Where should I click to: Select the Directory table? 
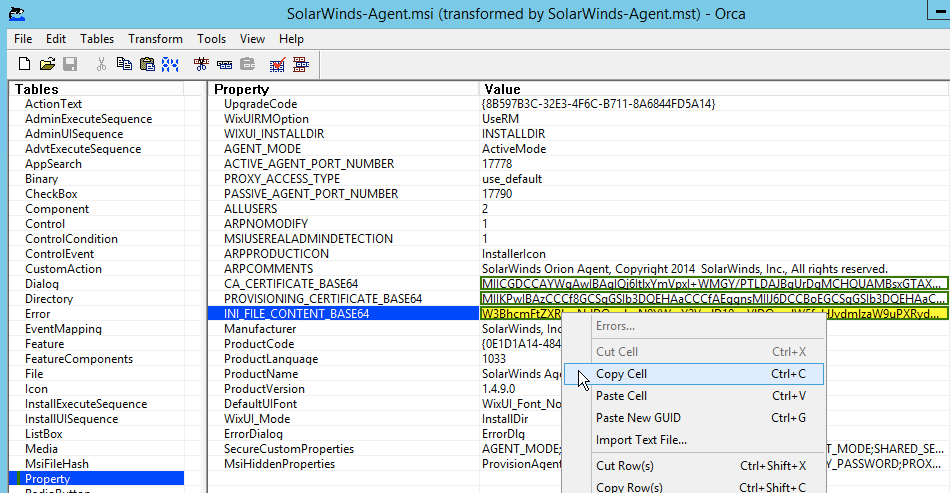pos(49,299)
